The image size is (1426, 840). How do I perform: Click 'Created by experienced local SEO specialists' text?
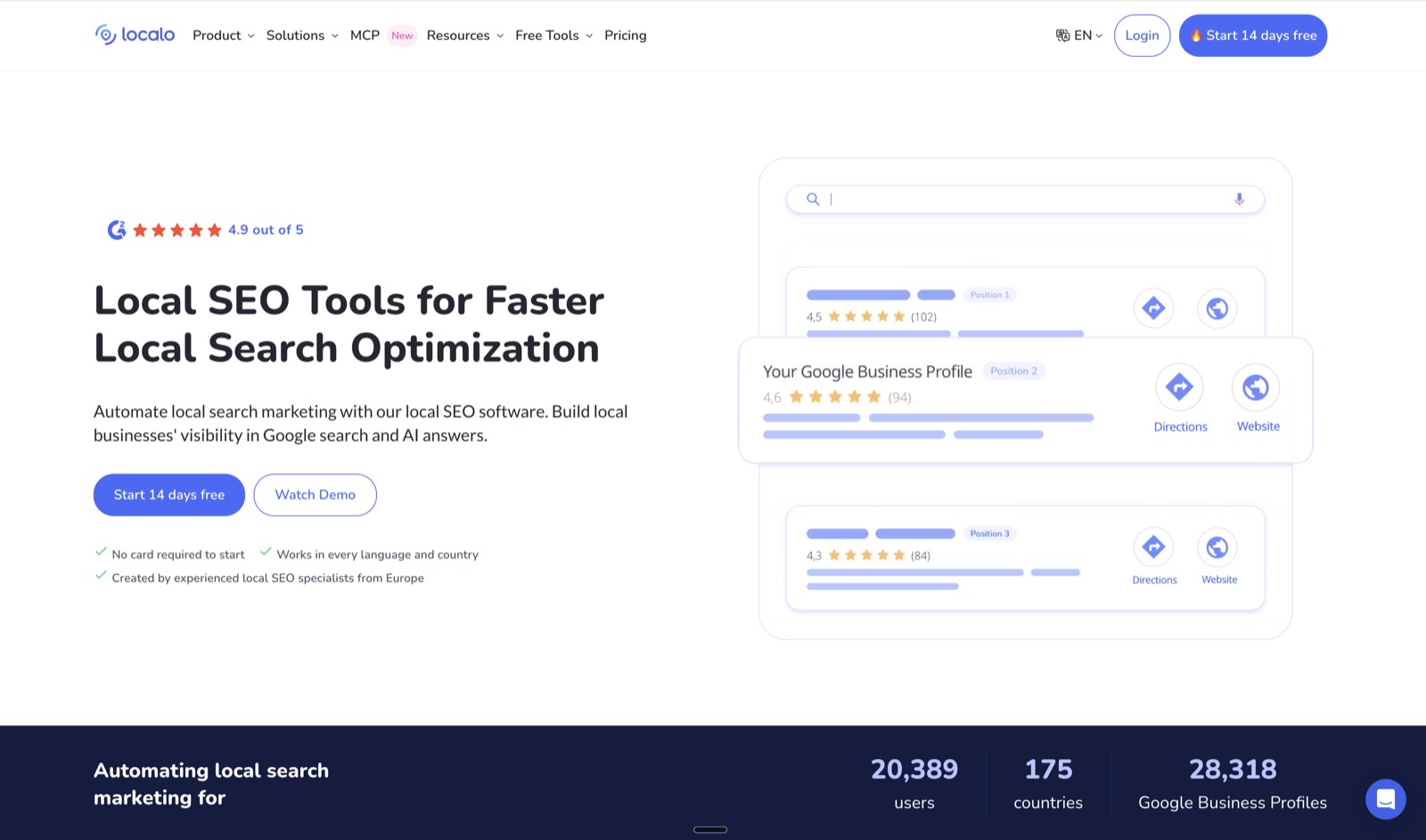(268, 578)
